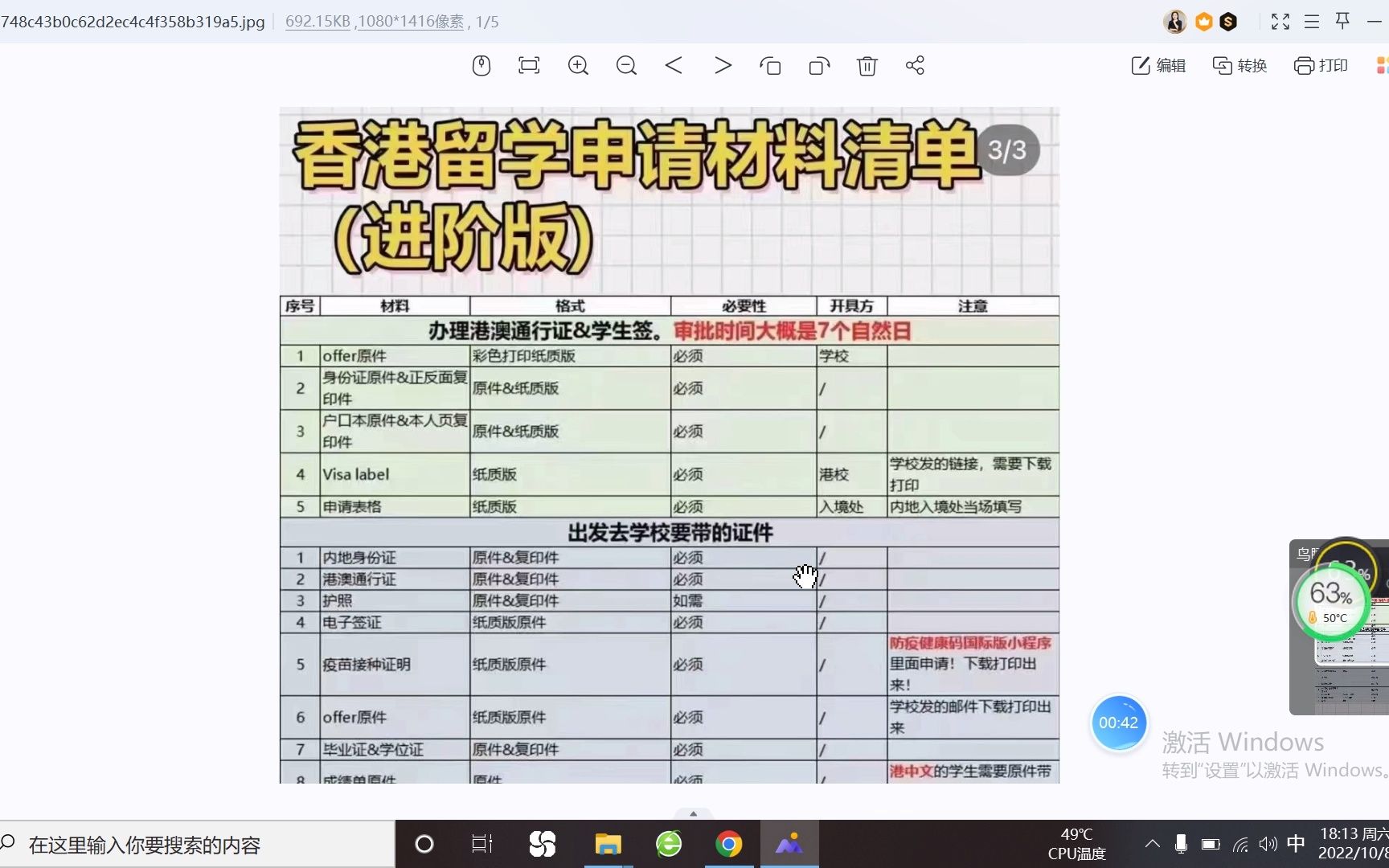Open Task View in taskbar

point(481,844)
